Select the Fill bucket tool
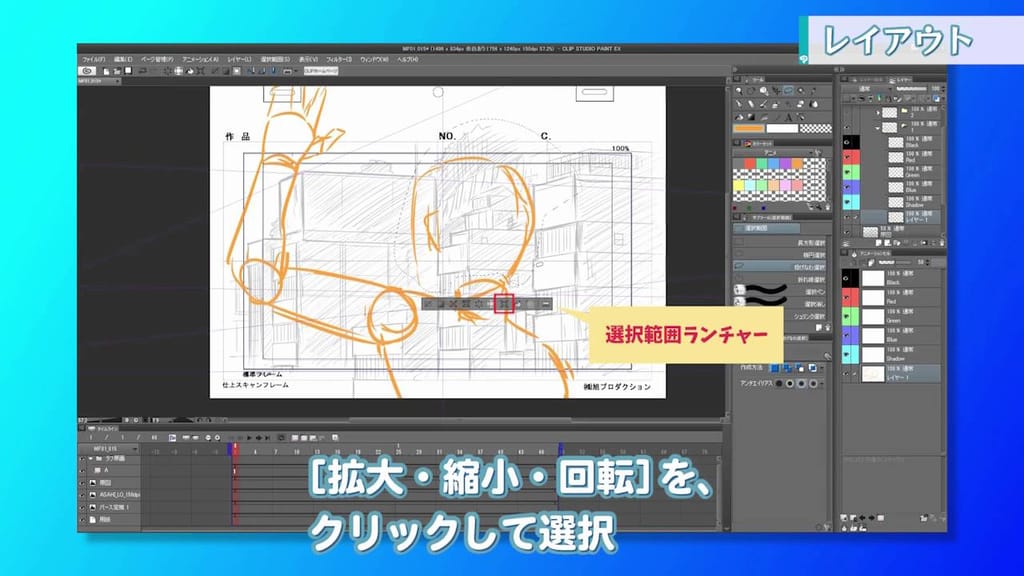The height and width of the screenshot is (576, 1024). coord(739,117)
